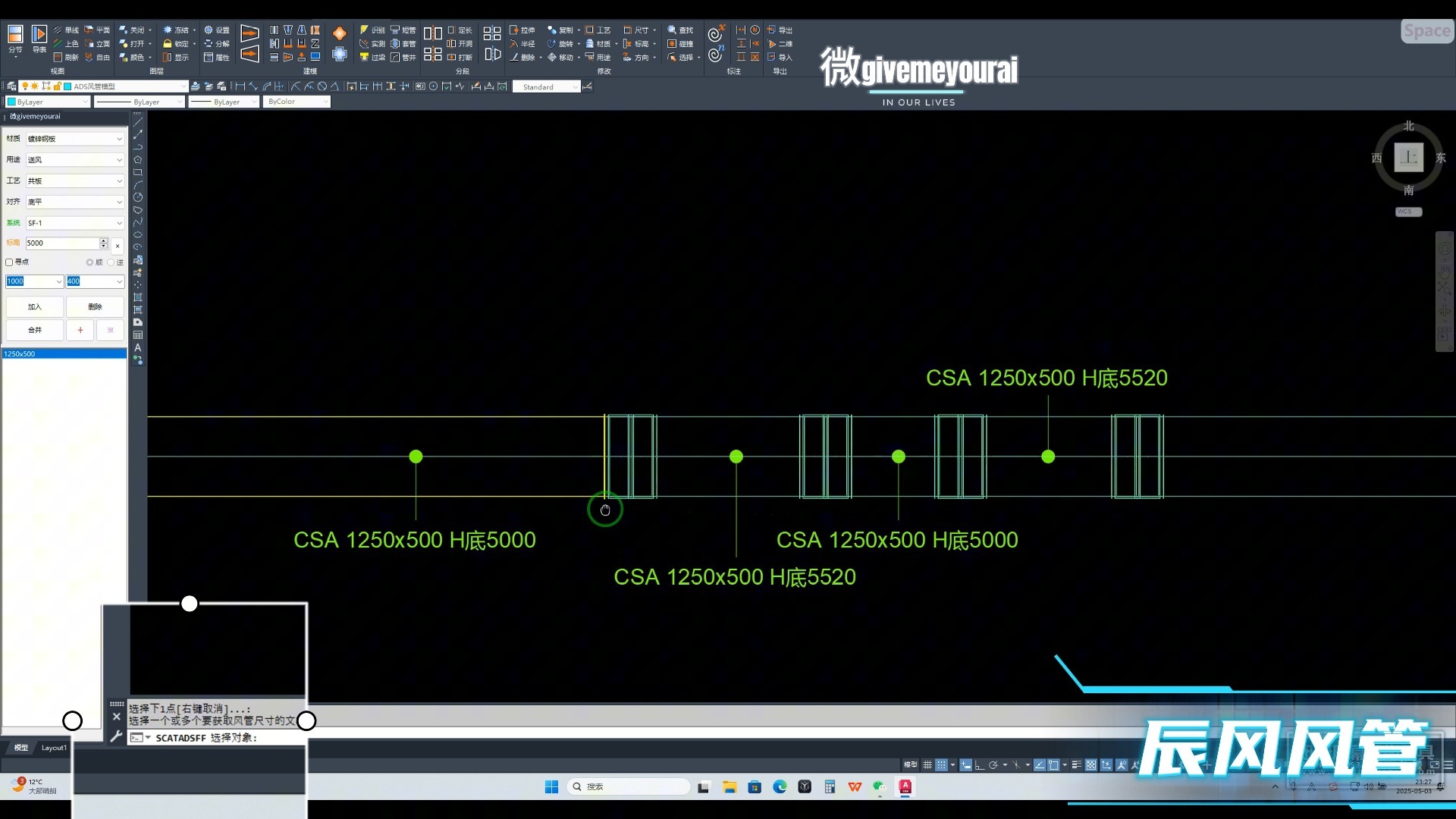The image size is (1456, 819).
Task: Click the 导条 playback icon in ribbon
Action: coord(39,36)
